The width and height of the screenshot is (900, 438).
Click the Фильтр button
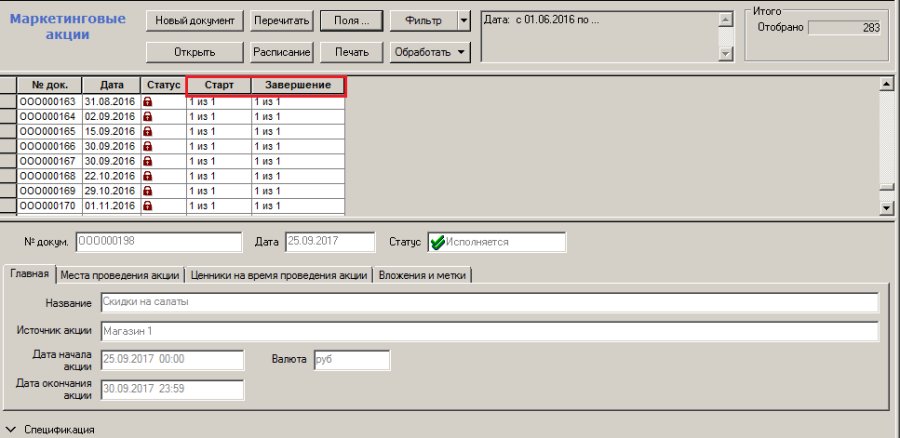click(x=424, y=21)
